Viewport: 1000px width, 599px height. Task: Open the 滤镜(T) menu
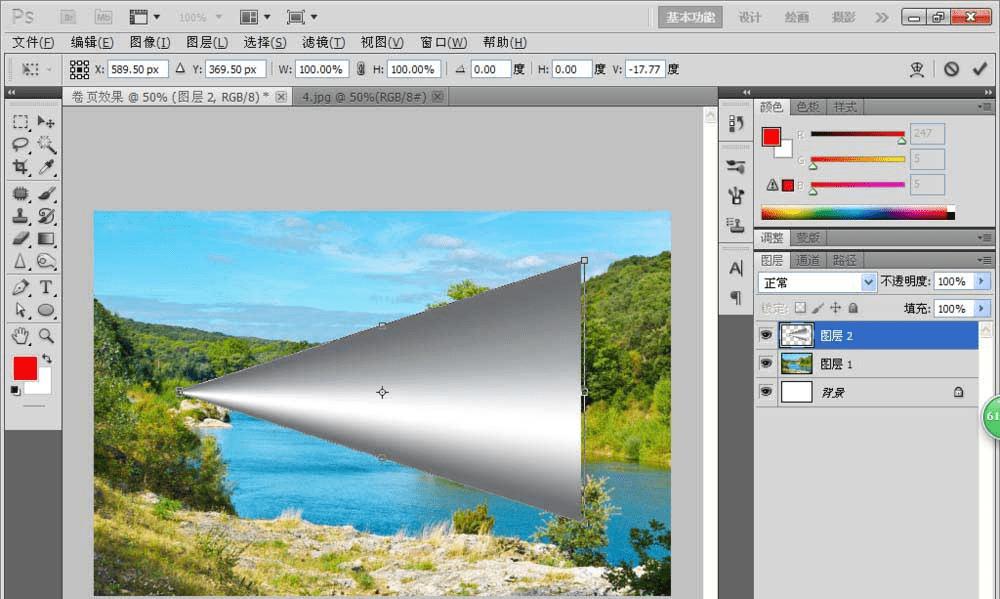tap(323, 43)
